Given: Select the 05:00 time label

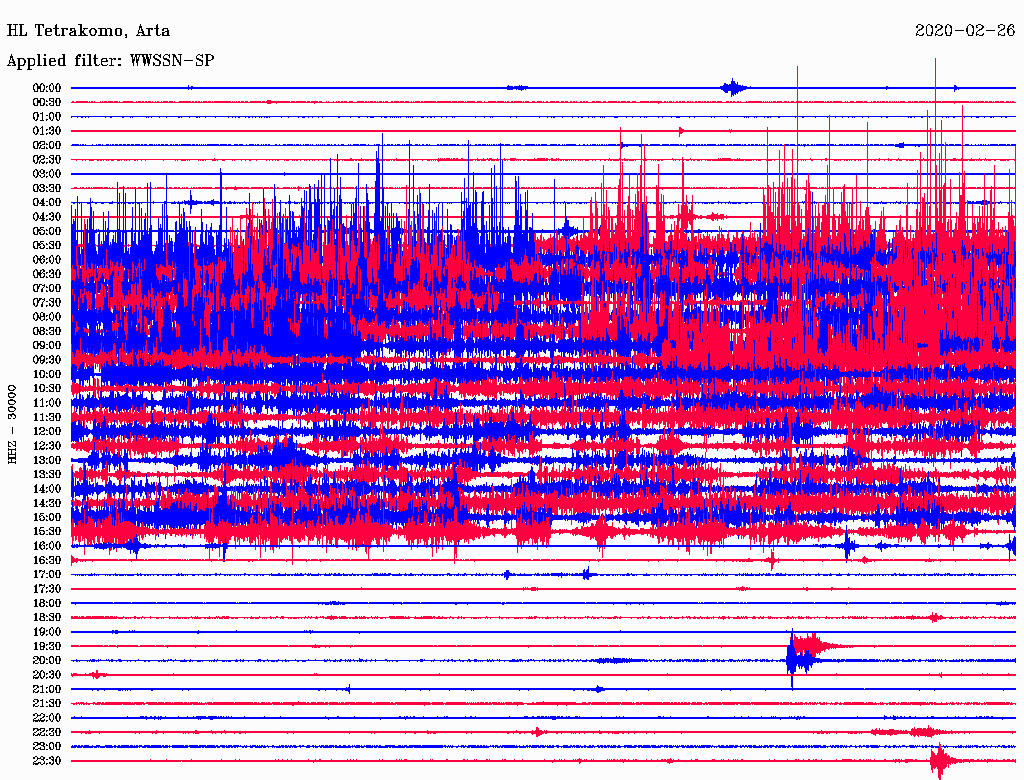Looking at the screenshot, I should tap(47, 231).
